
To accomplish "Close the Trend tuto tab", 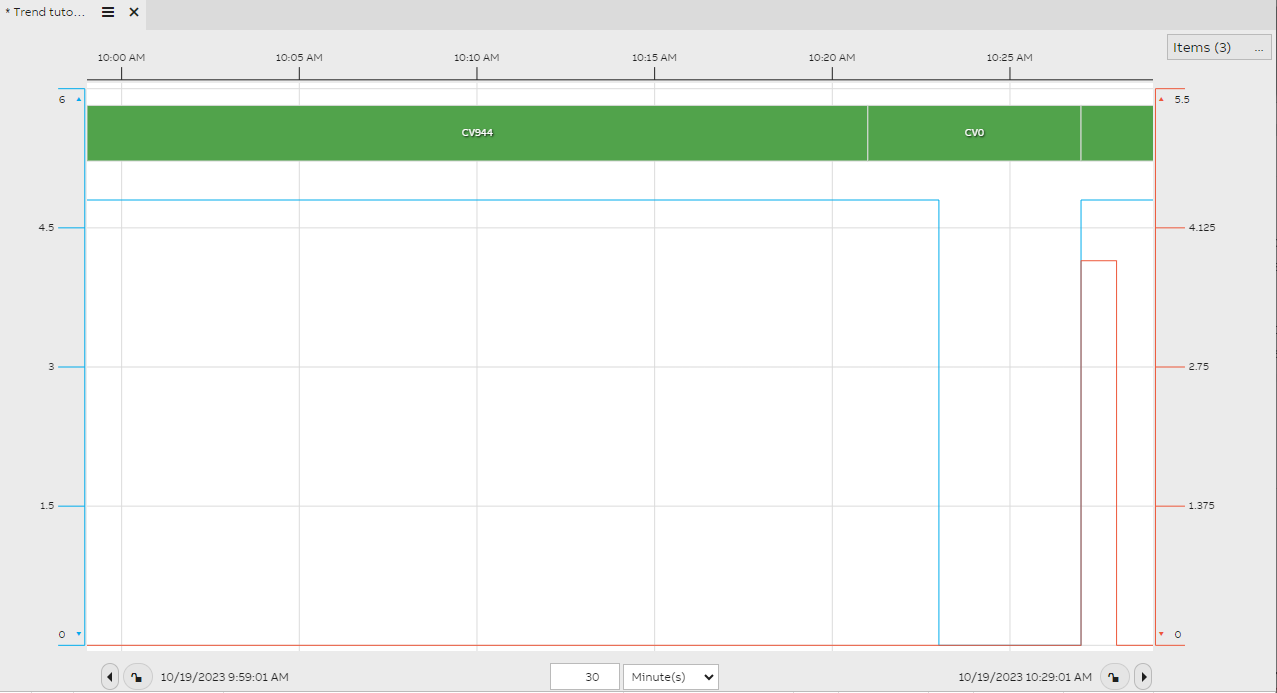I will click(x=134, y=12).
